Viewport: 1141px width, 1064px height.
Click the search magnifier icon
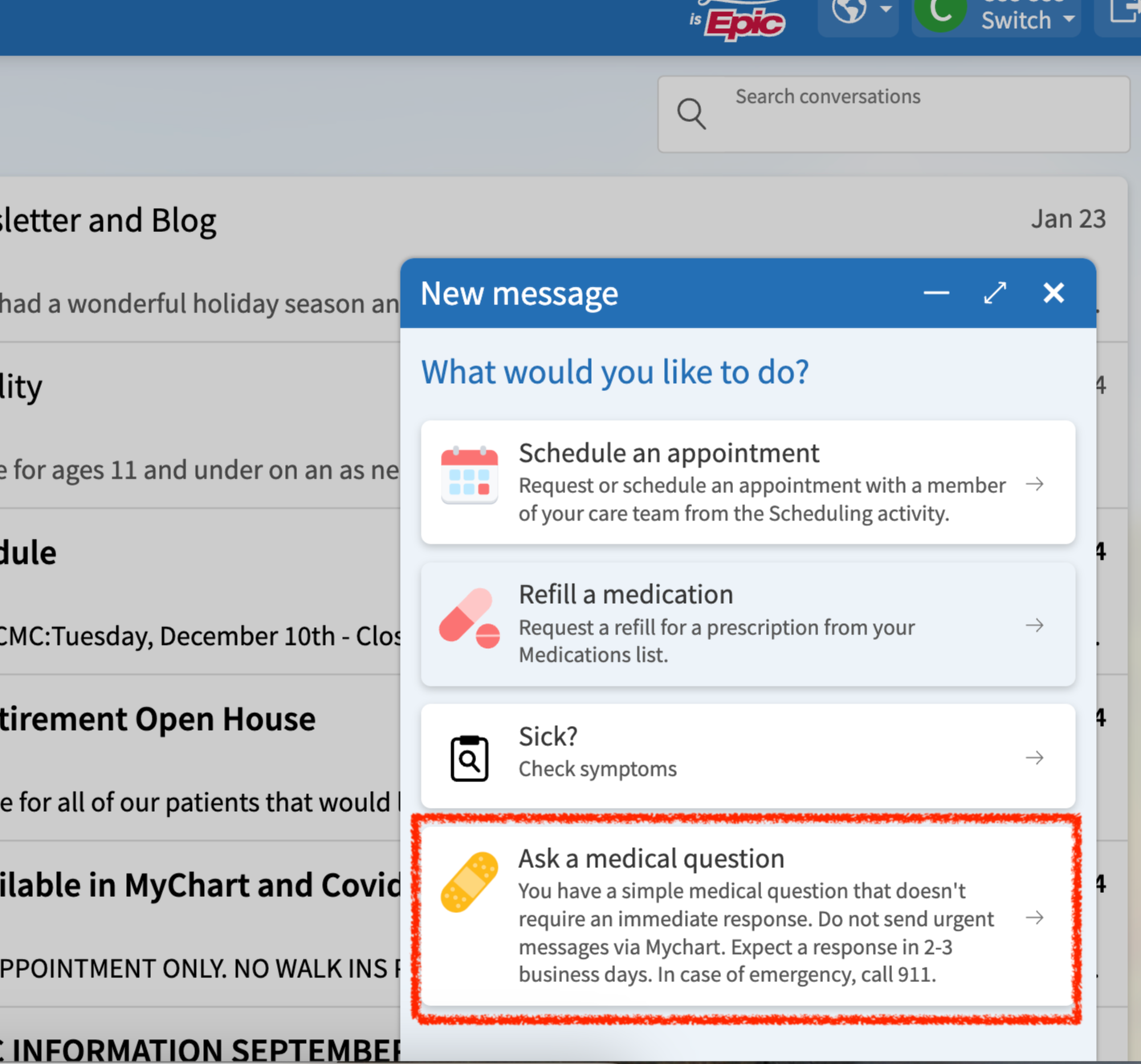tap(691, 113)
